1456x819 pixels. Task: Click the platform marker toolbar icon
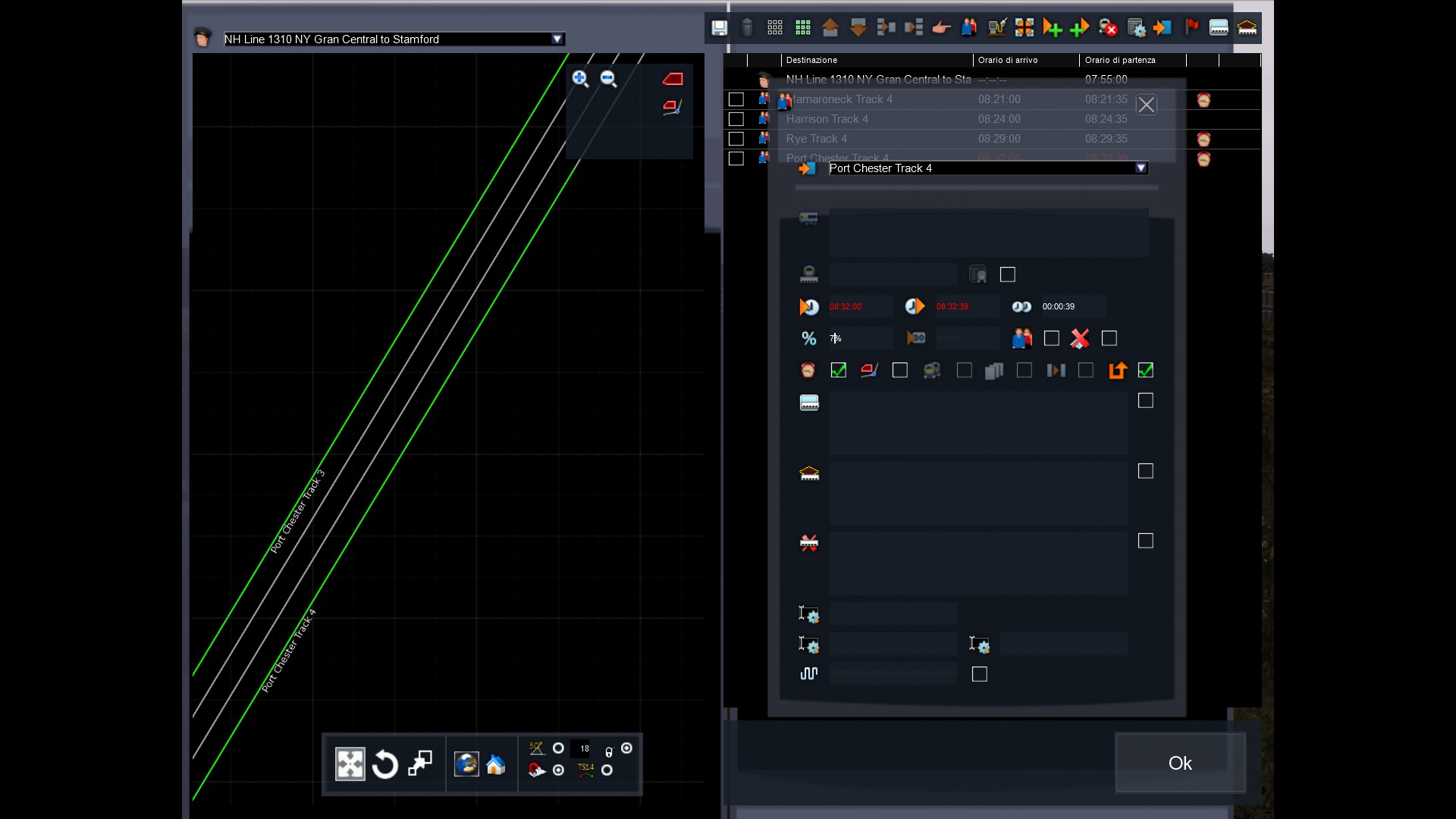[x=1219, y=28]
